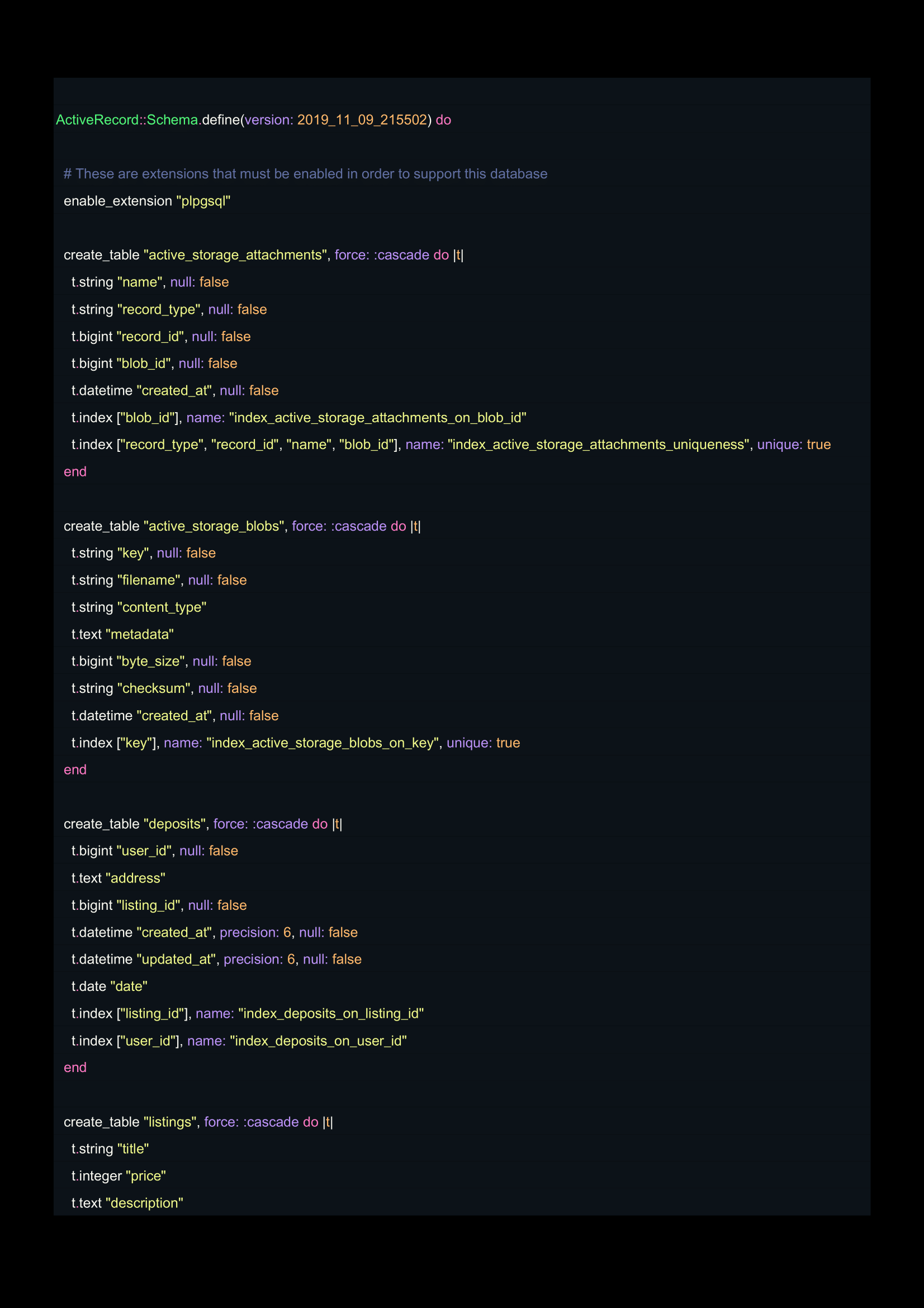Click t.integer "price" line
The width and height of the screenshot is (924, 1308).
point(119,1176)
